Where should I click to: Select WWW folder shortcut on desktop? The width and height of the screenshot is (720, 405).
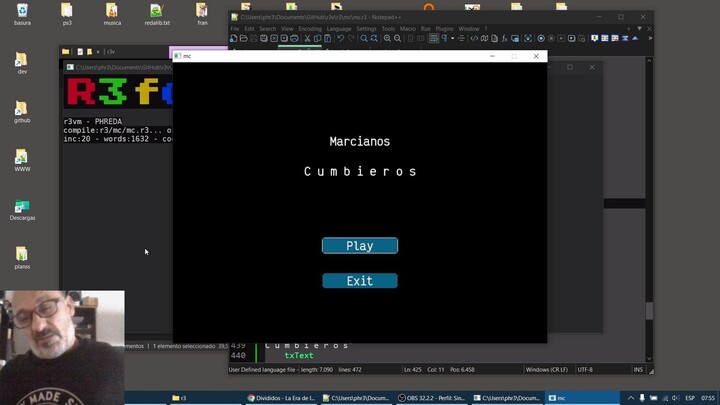[x=22, y=161]
